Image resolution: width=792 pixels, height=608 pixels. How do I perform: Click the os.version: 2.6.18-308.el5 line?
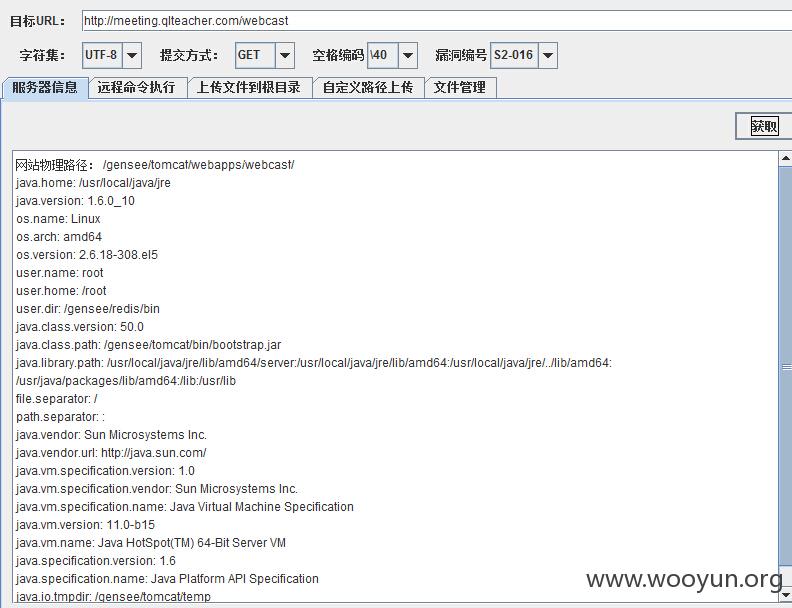[86, 255]
